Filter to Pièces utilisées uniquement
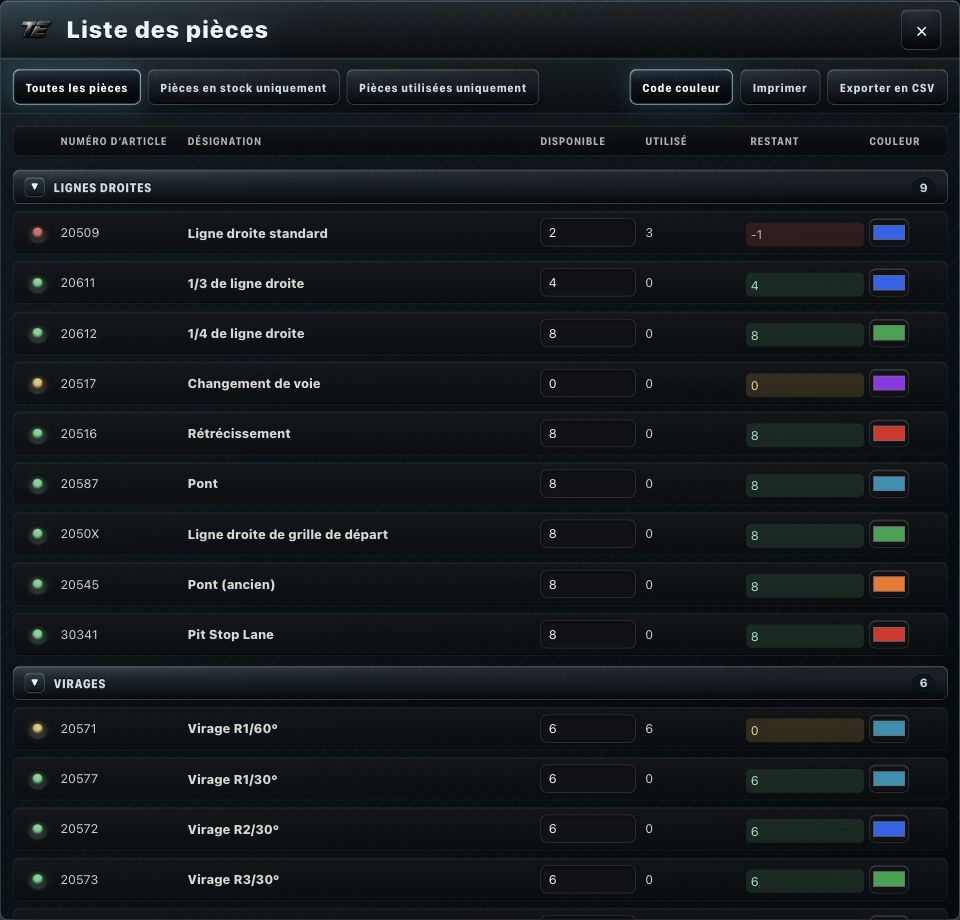The height and width of the screenshot is (920, 960). pyautogui.click(x=443, y=88)
